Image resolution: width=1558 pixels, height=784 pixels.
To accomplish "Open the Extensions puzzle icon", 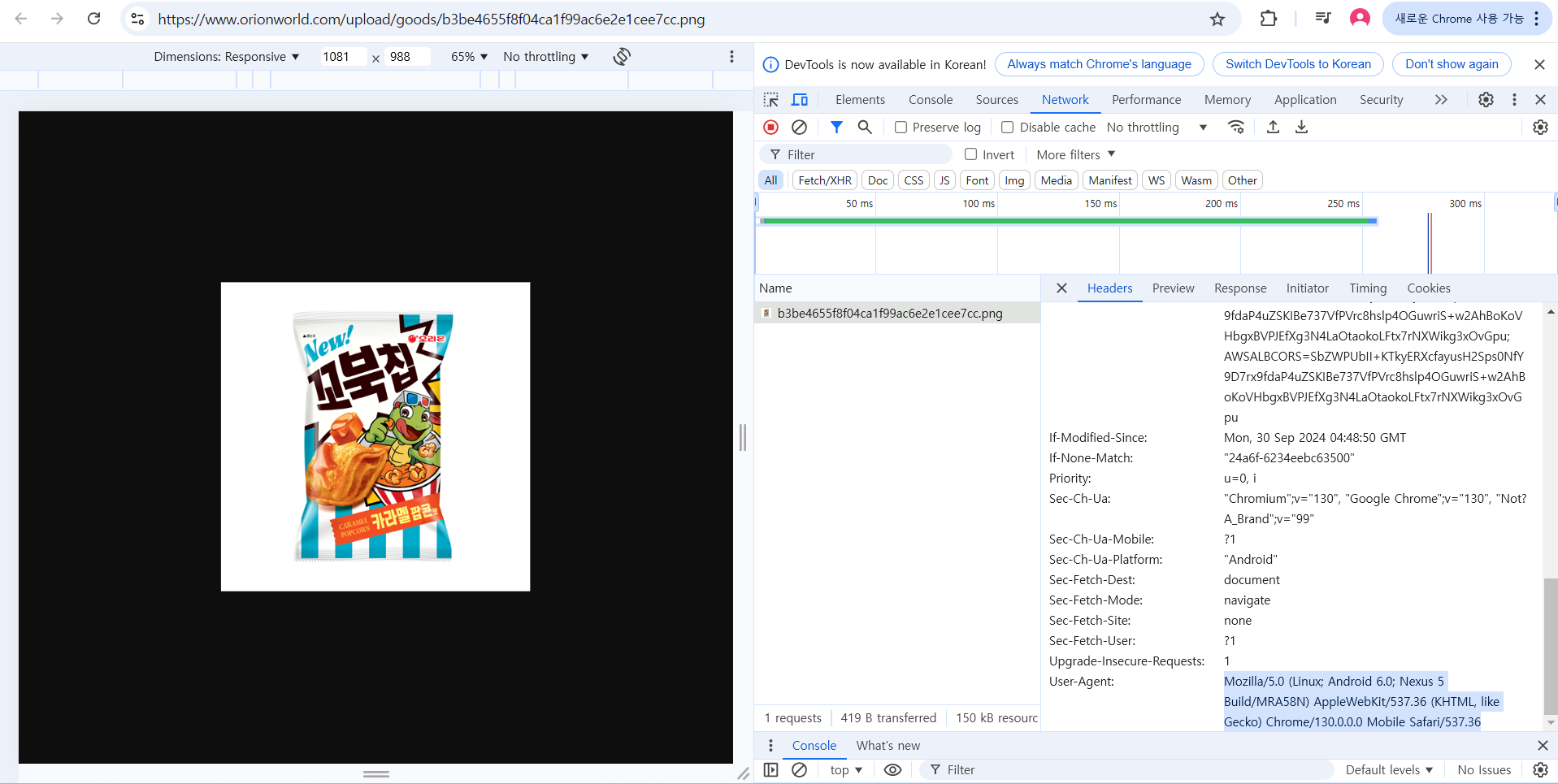I will click(x=1268, y=19).
